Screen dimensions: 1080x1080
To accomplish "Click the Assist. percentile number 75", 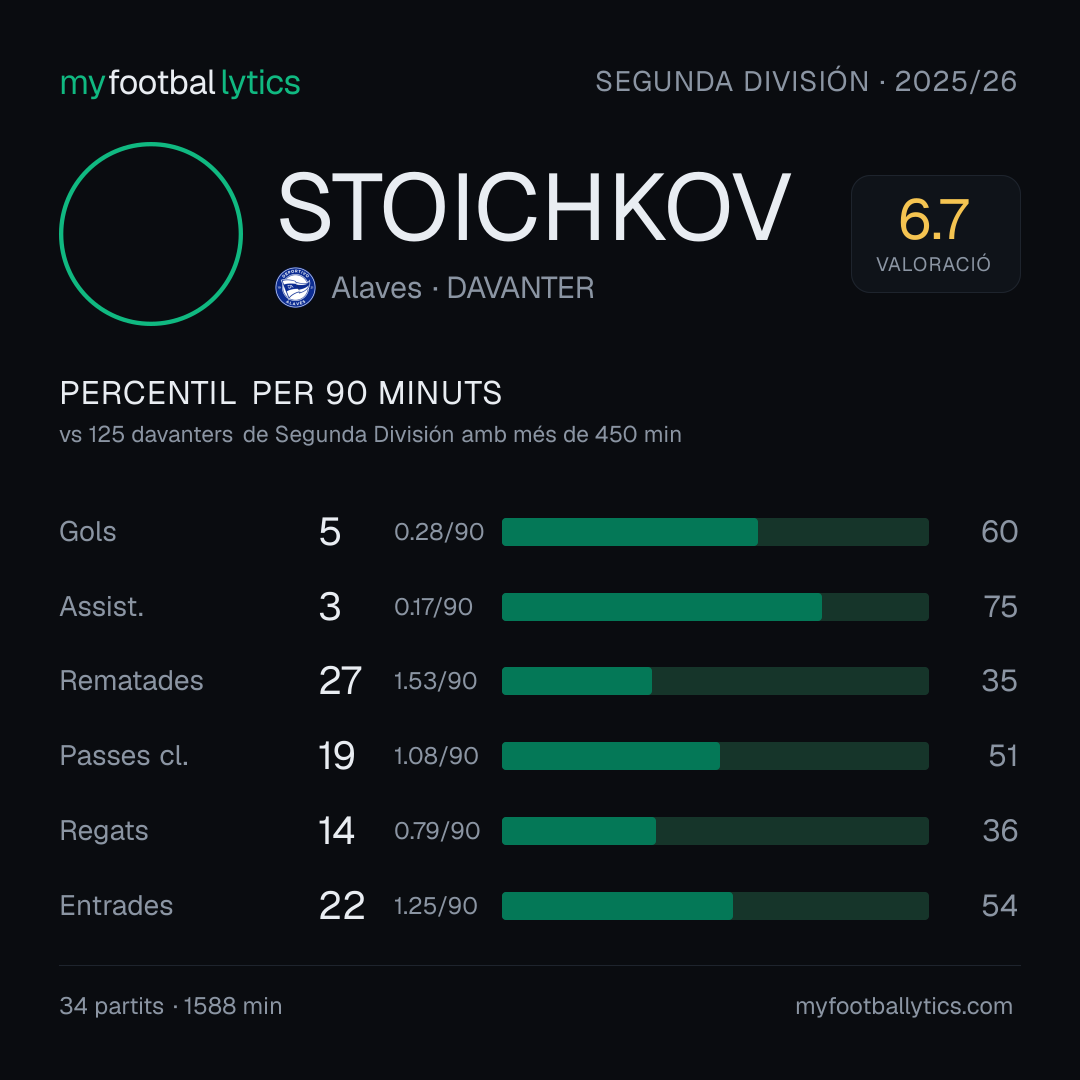I will 1000,607.
